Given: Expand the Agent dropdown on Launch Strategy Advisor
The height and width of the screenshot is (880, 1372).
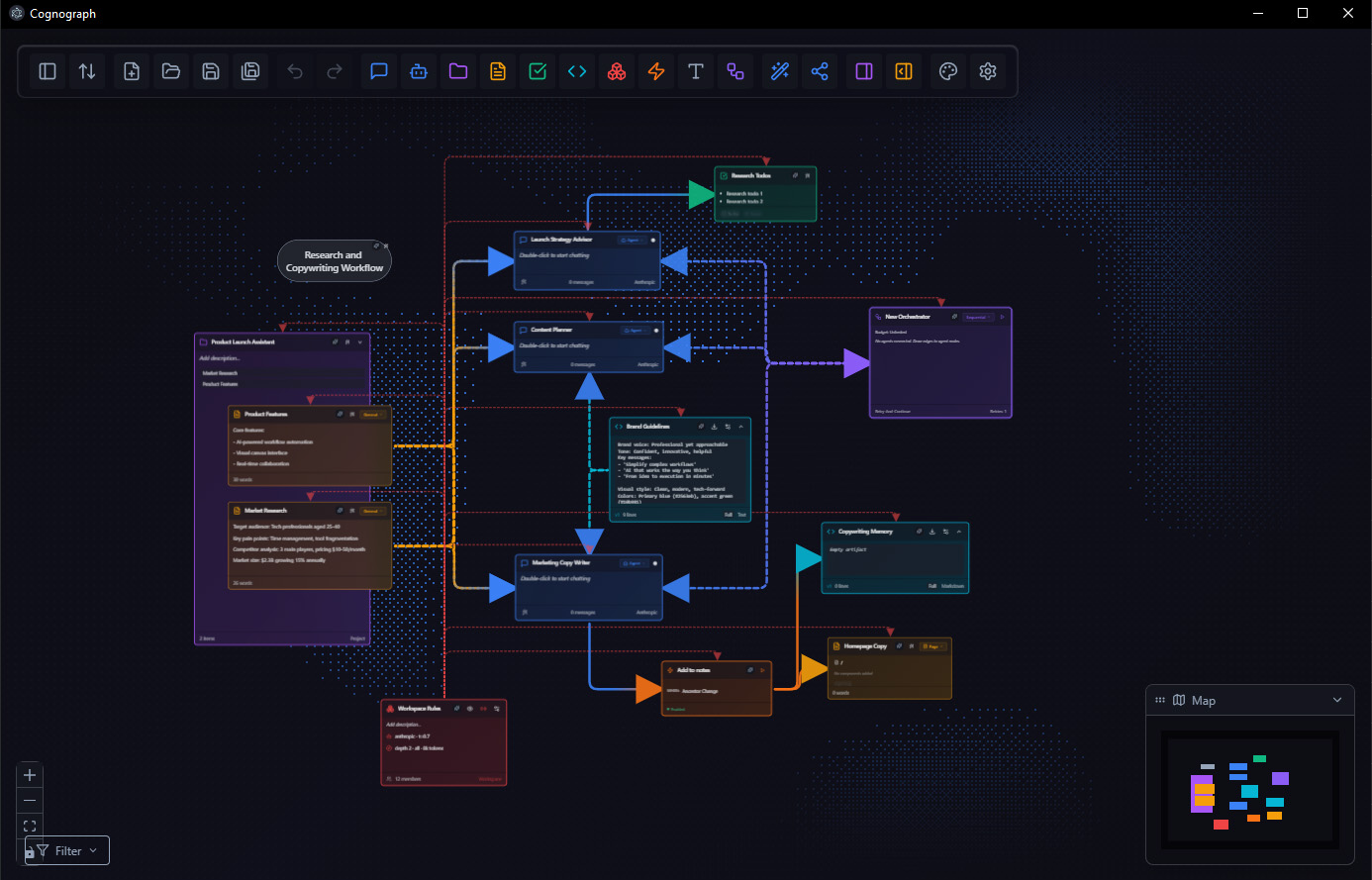Looking at the screenshot, I should pos(632,240).
